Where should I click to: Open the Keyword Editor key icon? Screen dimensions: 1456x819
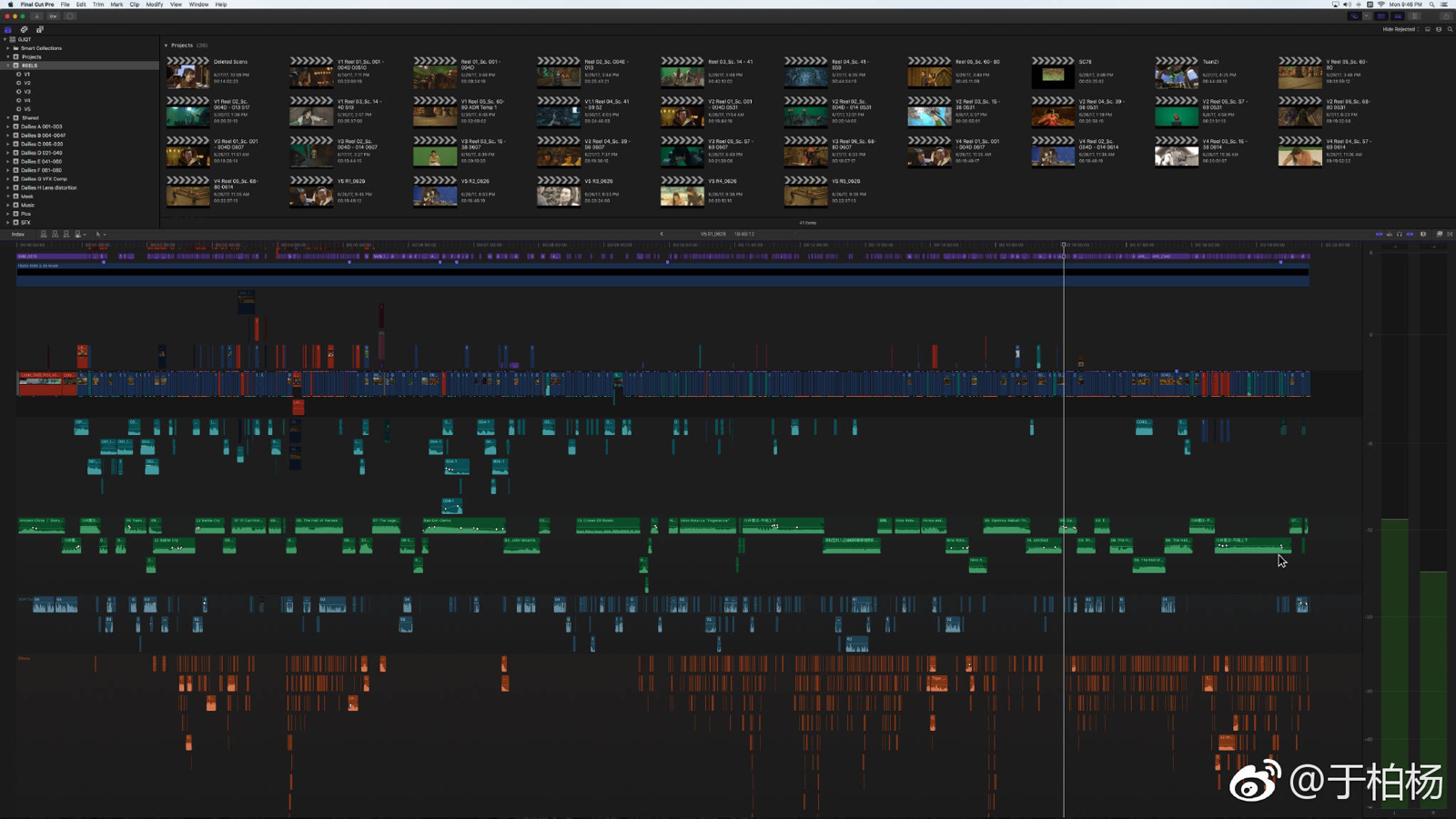(x=54, y=16)
